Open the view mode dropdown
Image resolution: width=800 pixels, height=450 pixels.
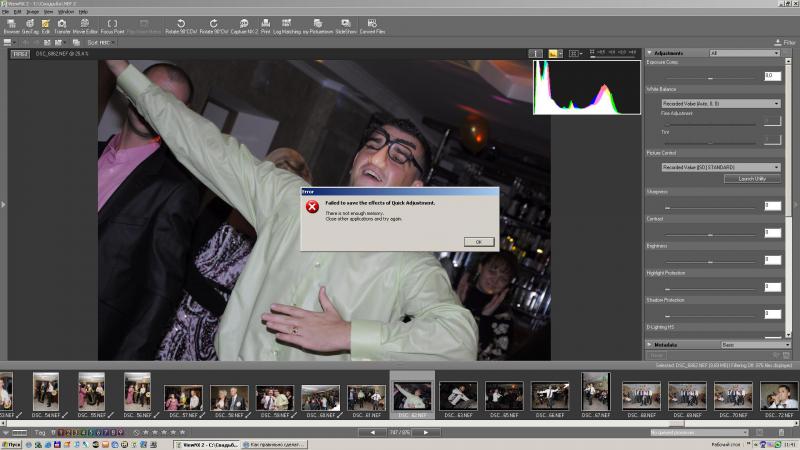point(9,43)
